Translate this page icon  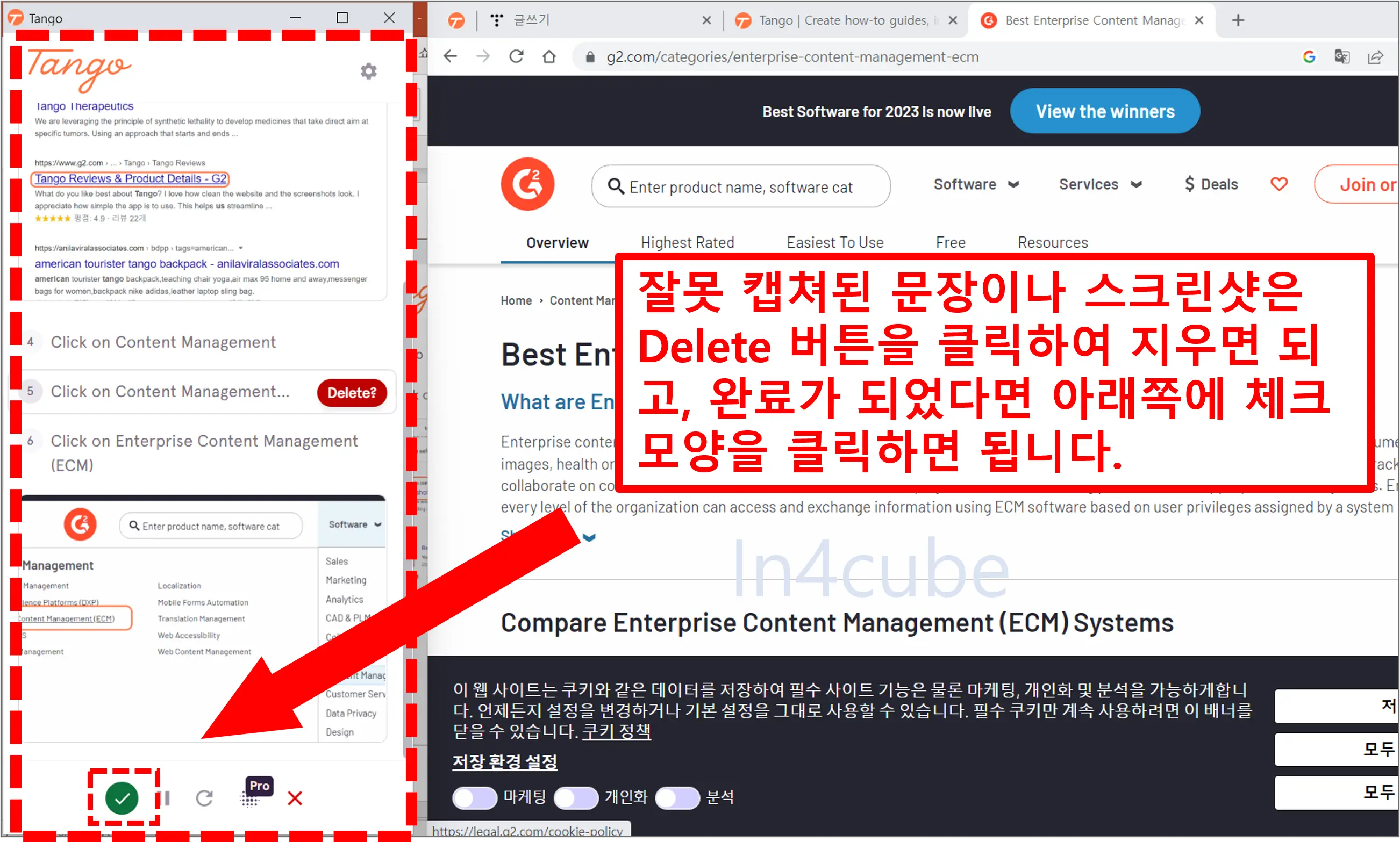coord(1342,56)
